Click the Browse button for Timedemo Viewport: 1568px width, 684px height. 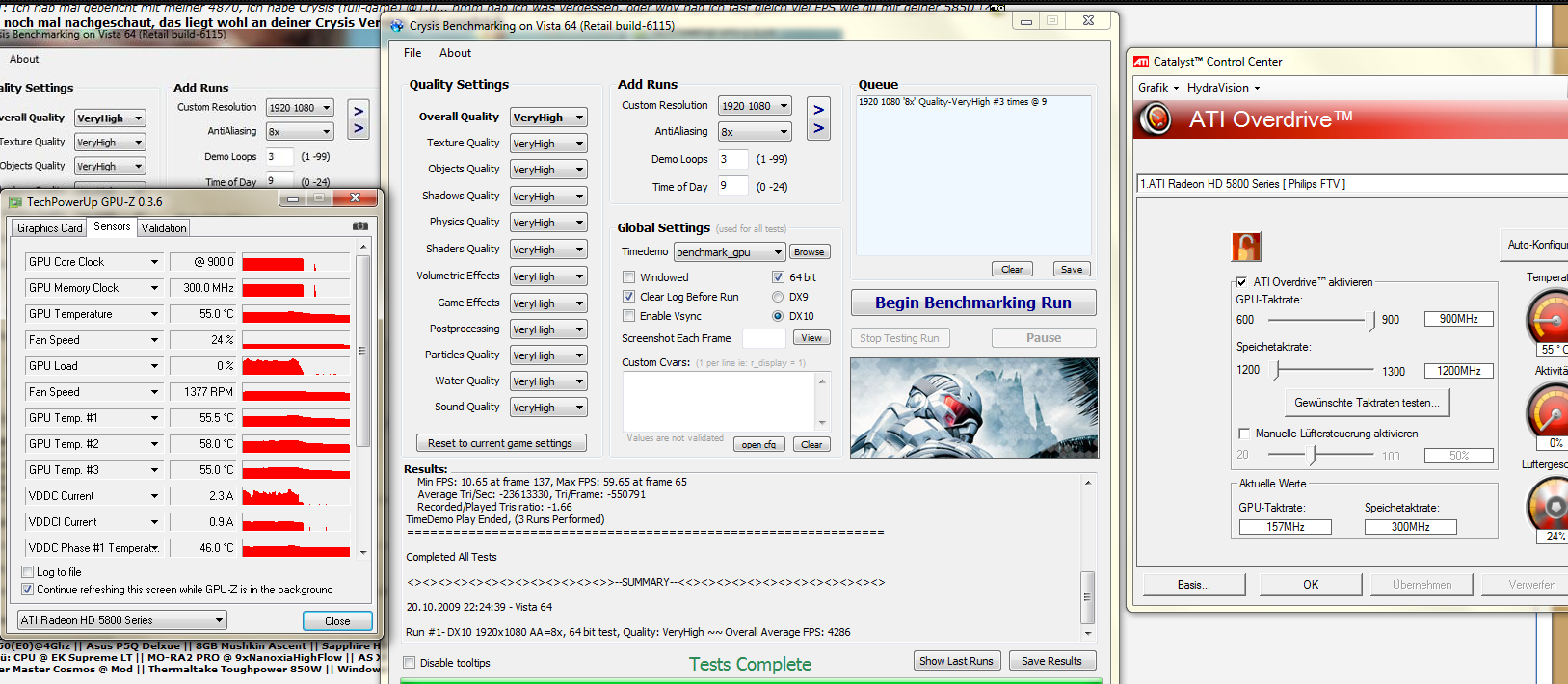pos(809,252)
